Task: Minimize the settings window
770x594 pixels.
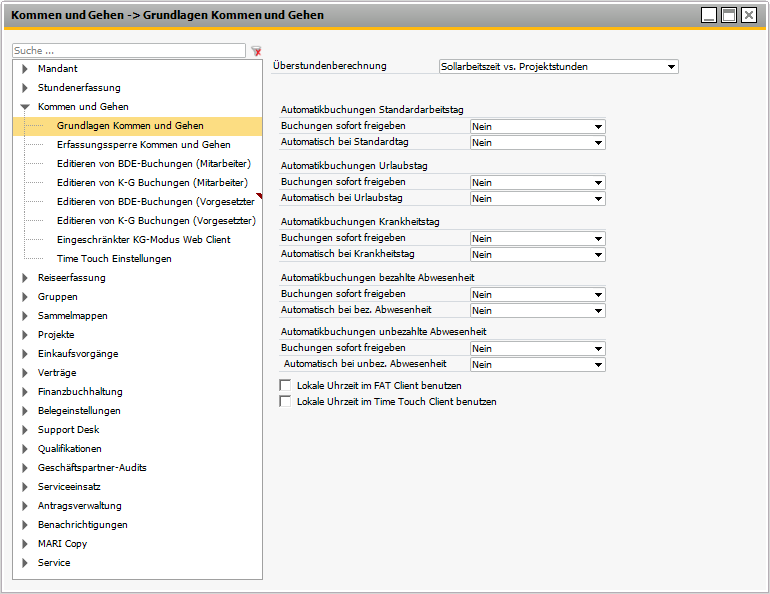Action: coord(709,15)
